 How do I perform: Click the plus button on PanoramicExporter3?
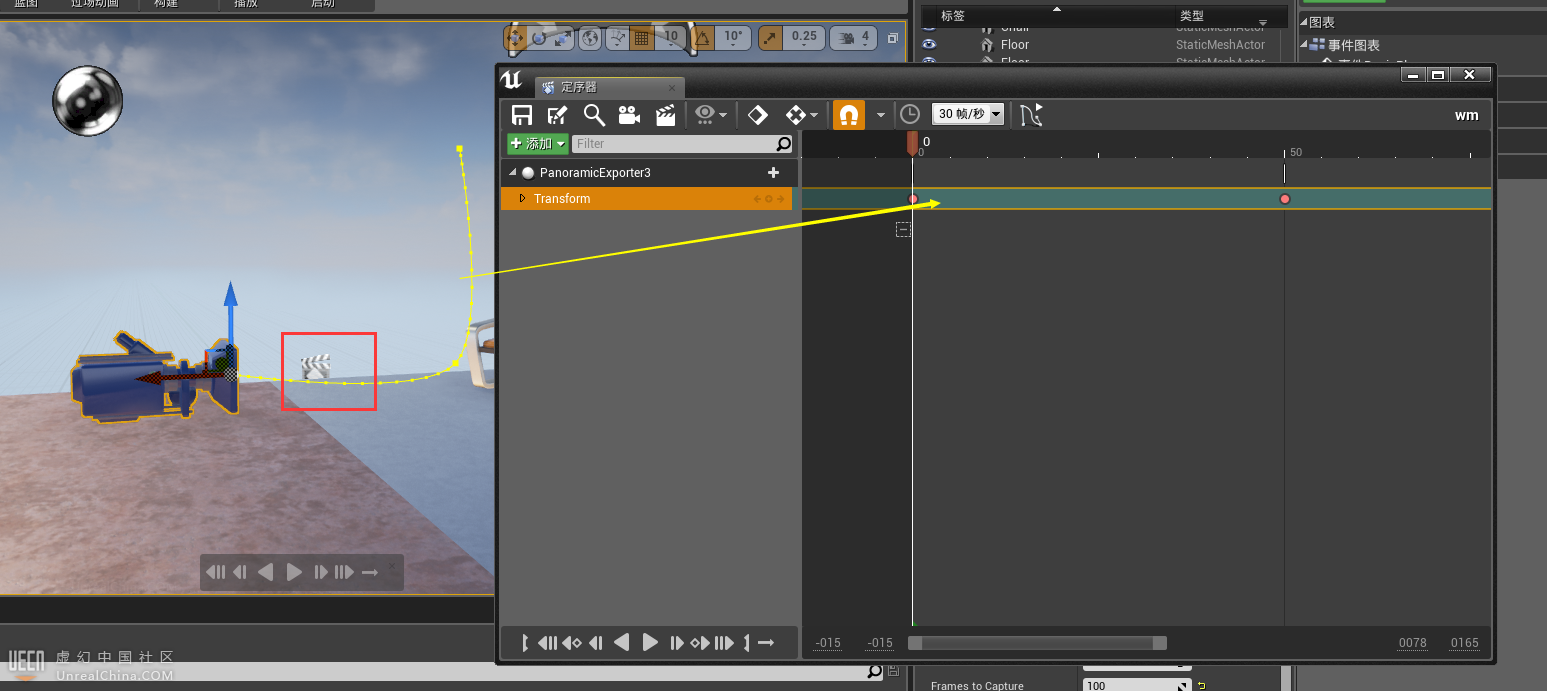point(773,173)
